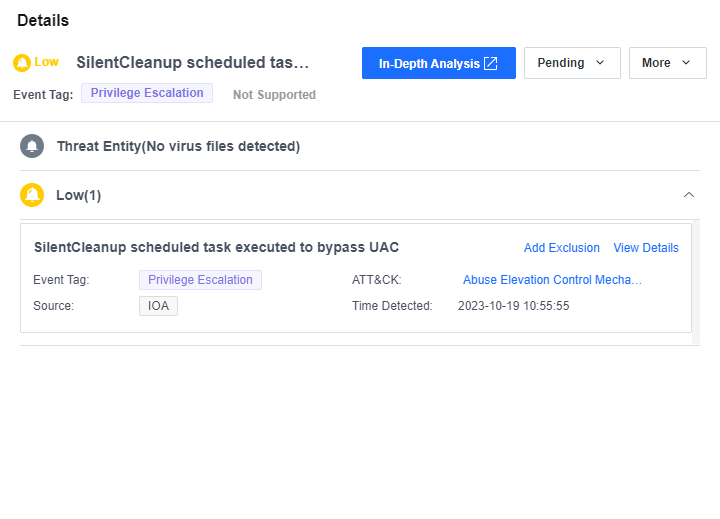Click the detection time 2023-10-19 10:55:55
This screenshot has height=519, width=720.
[513, 306]
